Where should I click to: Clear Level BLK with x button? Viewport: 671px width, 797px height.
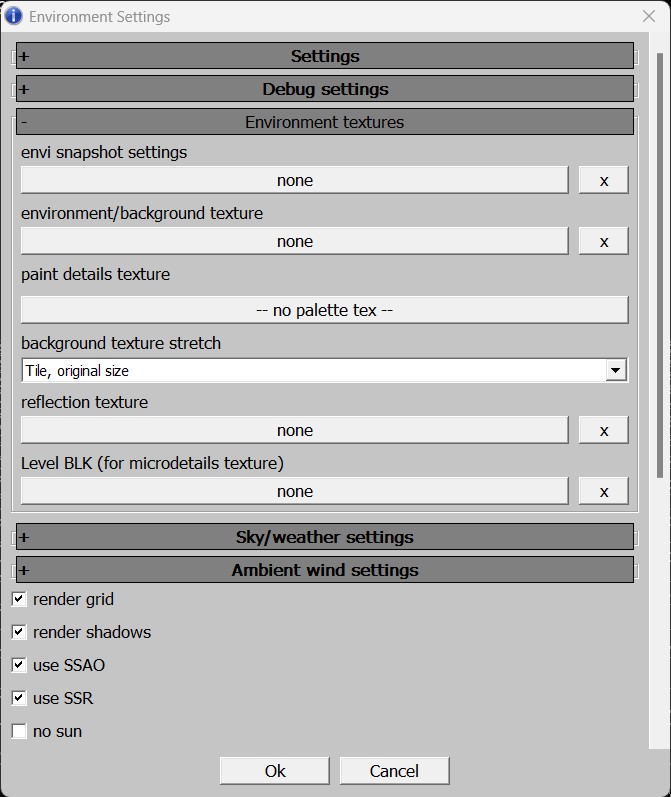603,491
